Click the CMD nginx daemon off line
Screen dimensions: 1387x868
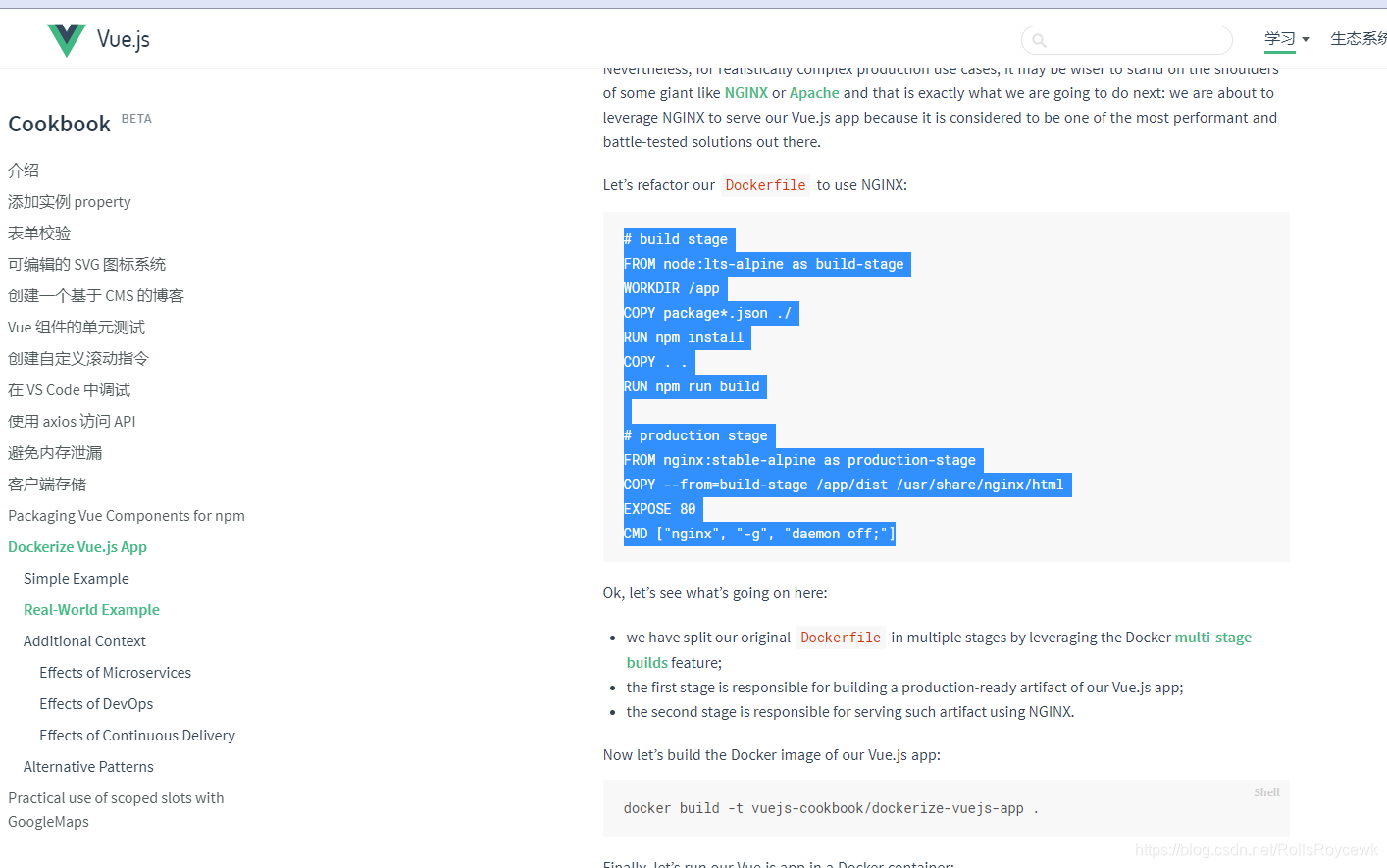pos(759,534)
